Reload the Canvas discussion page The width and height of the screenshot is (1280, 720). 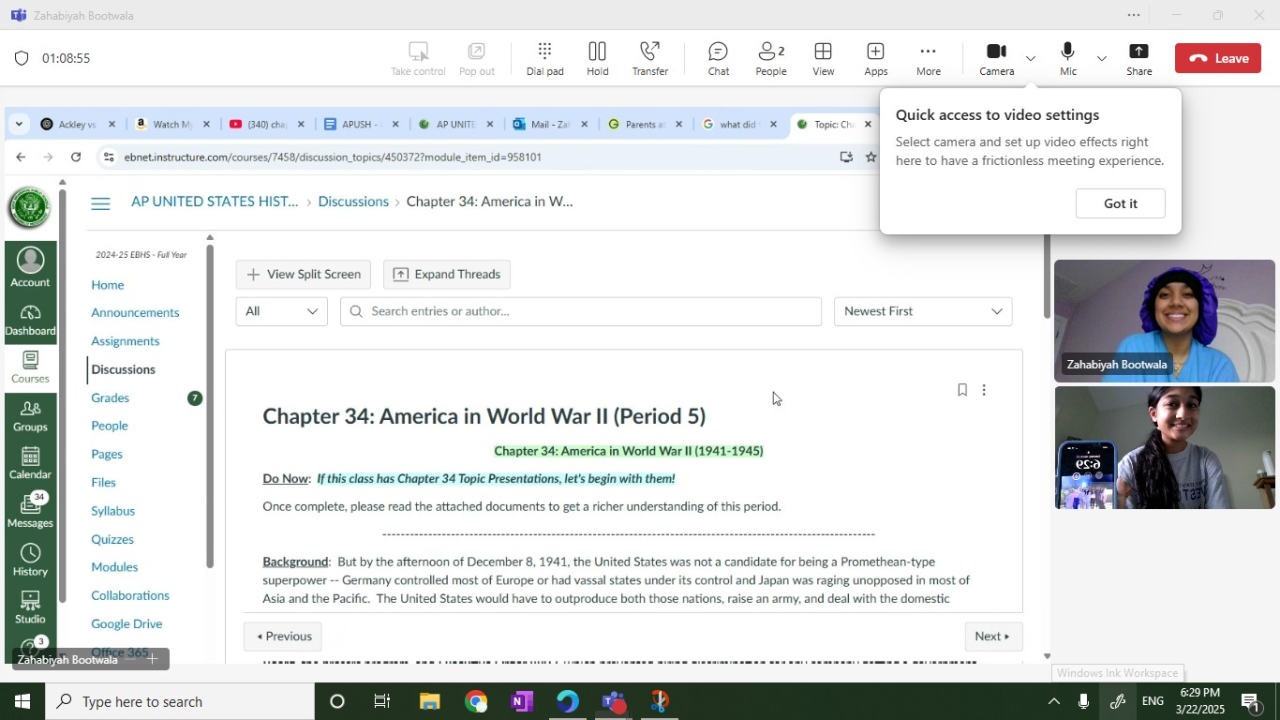tap(76, 157)
